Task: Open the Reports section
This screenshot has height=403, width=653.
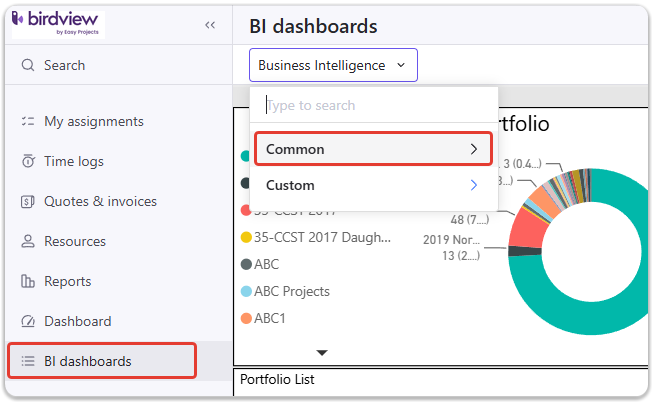Action: 67,281
